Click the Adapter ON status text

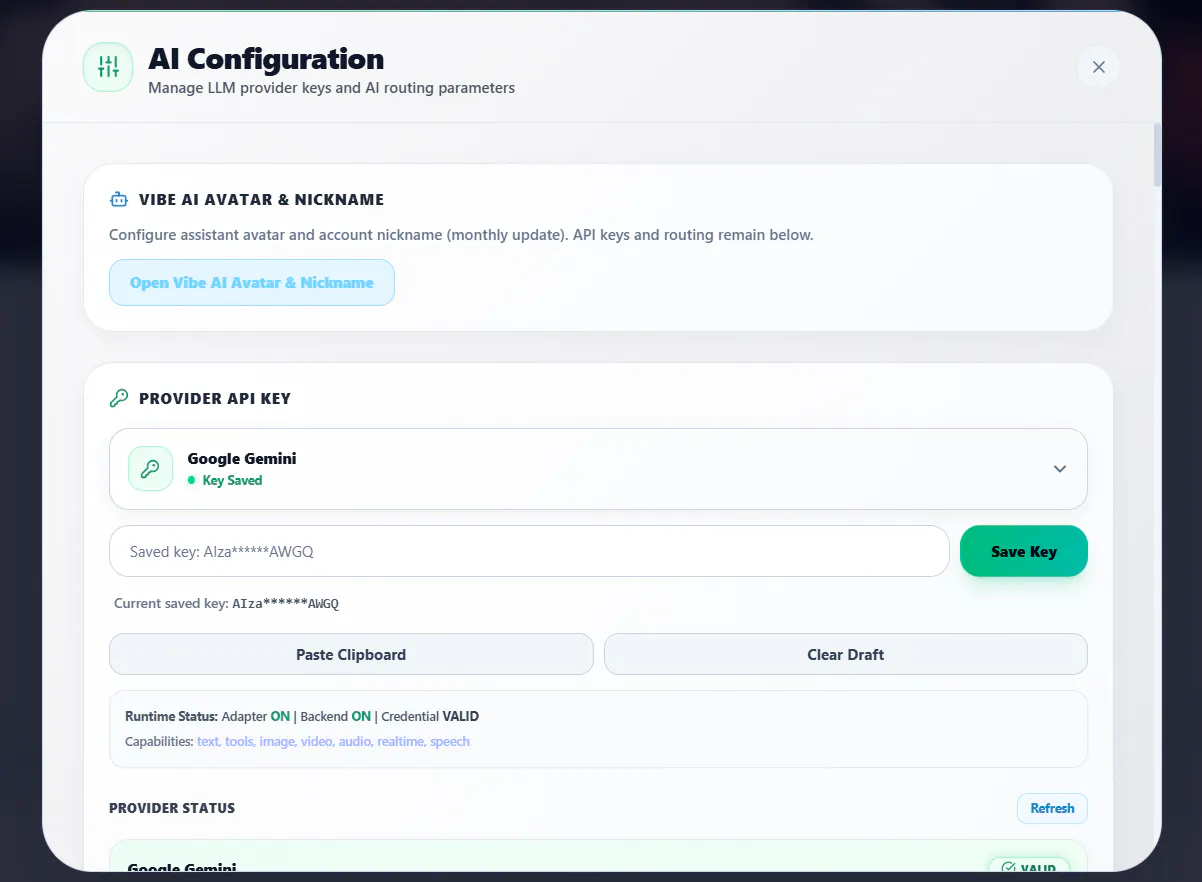coord(256,716)
